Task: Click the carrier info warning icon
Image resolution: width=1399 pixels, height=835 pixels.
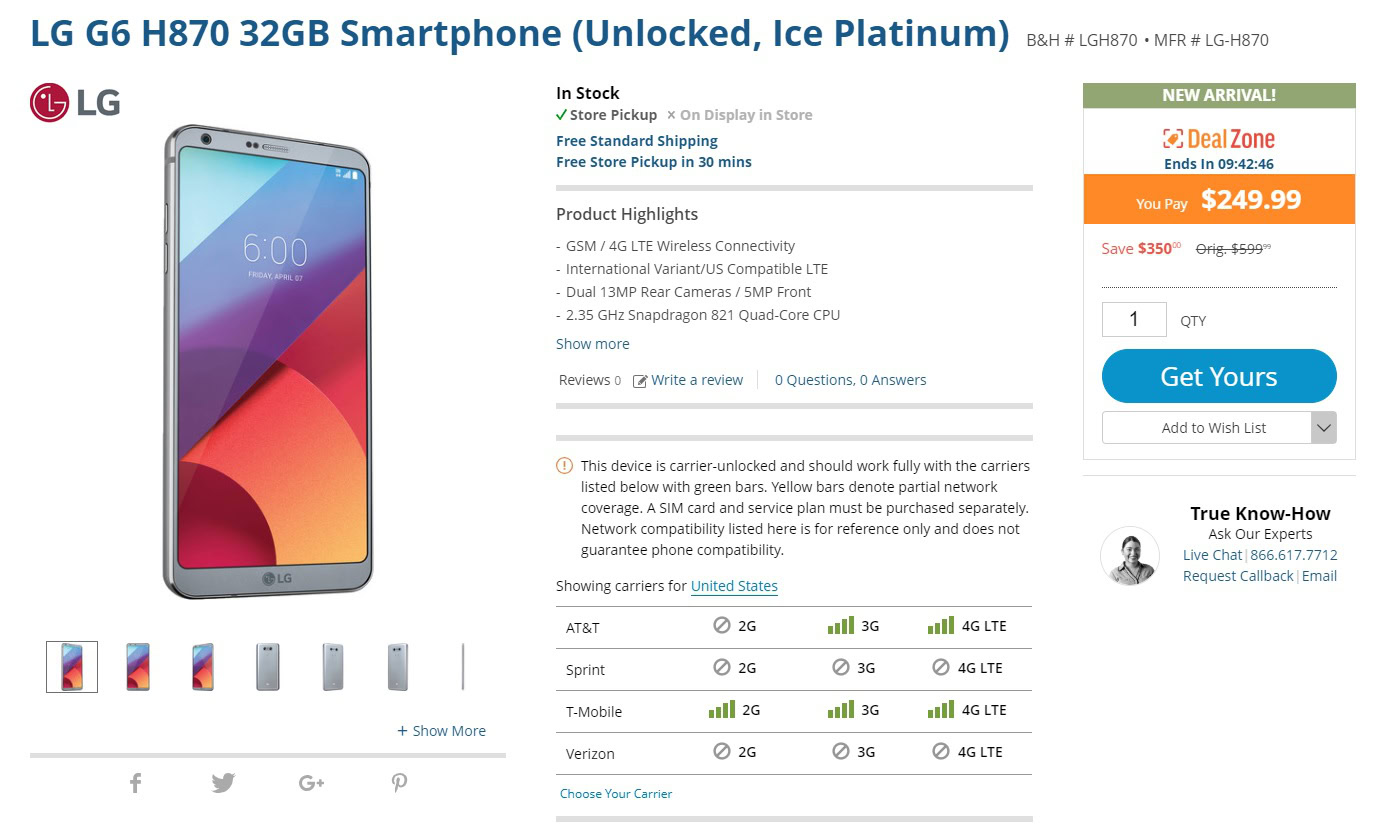Action: 565,465
